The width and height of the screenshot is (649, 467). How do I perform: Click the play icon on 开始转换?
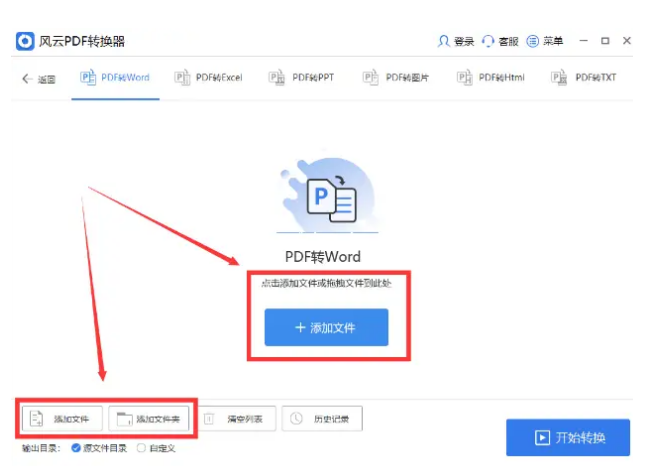click(542, 438)
